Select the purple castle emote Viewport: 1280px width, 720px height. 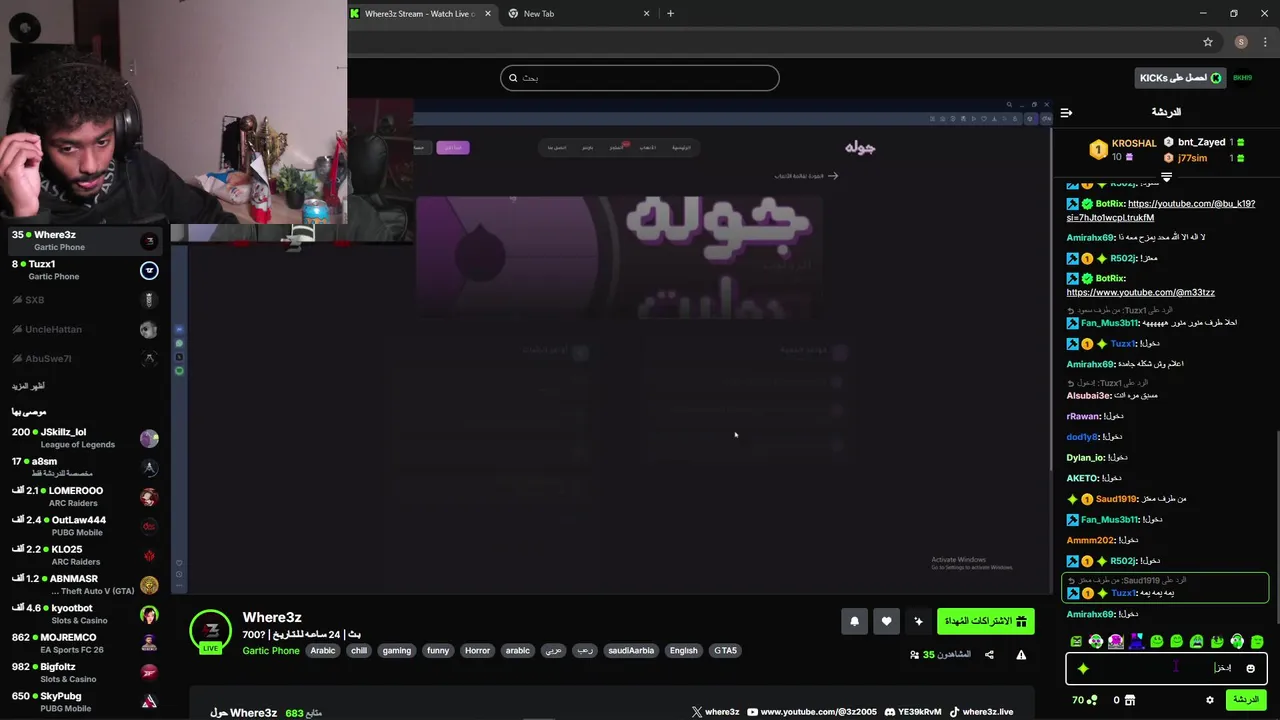point(1136,641)
